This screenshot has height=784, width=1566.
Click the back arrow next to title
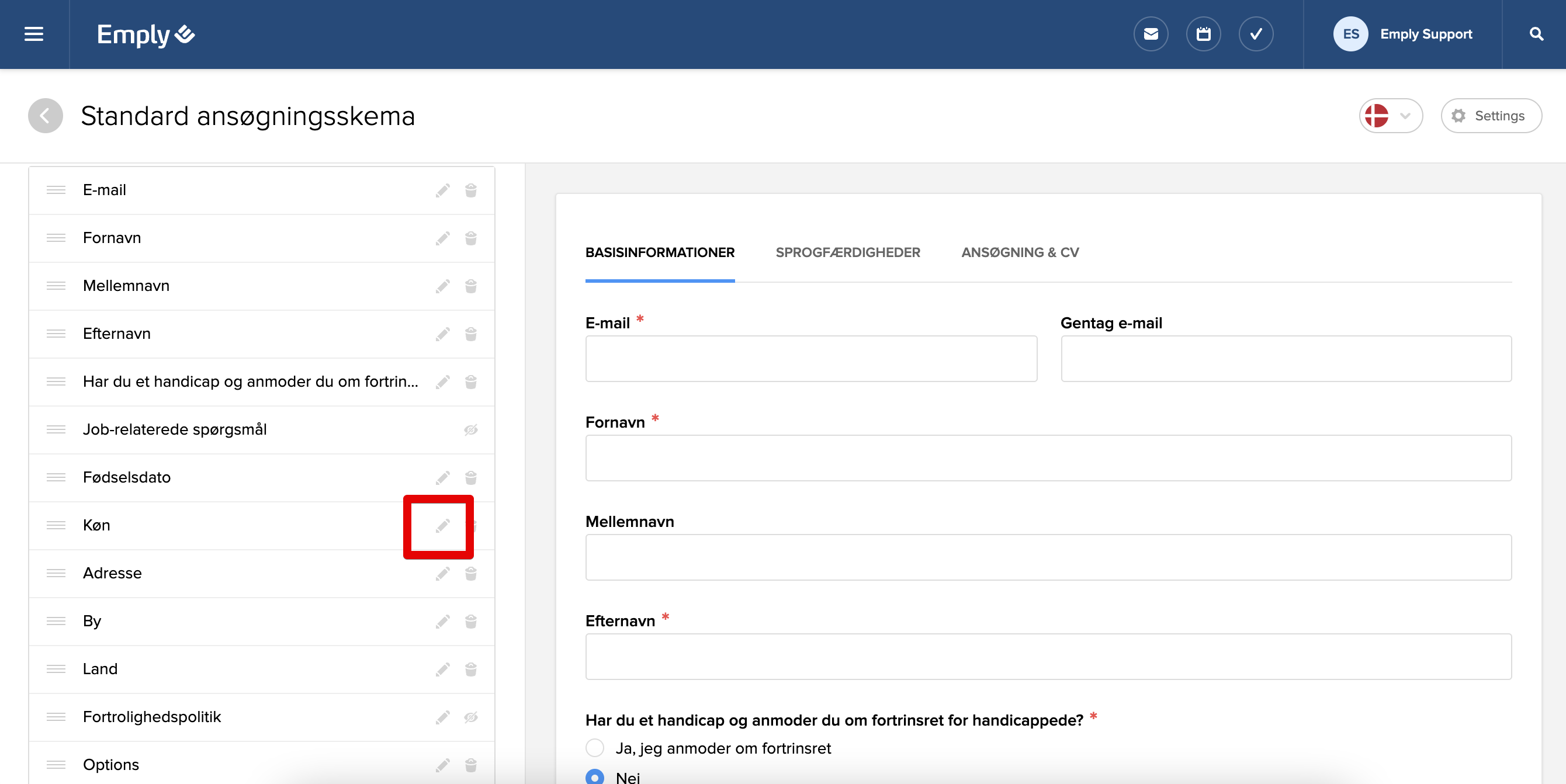(46, 116)
